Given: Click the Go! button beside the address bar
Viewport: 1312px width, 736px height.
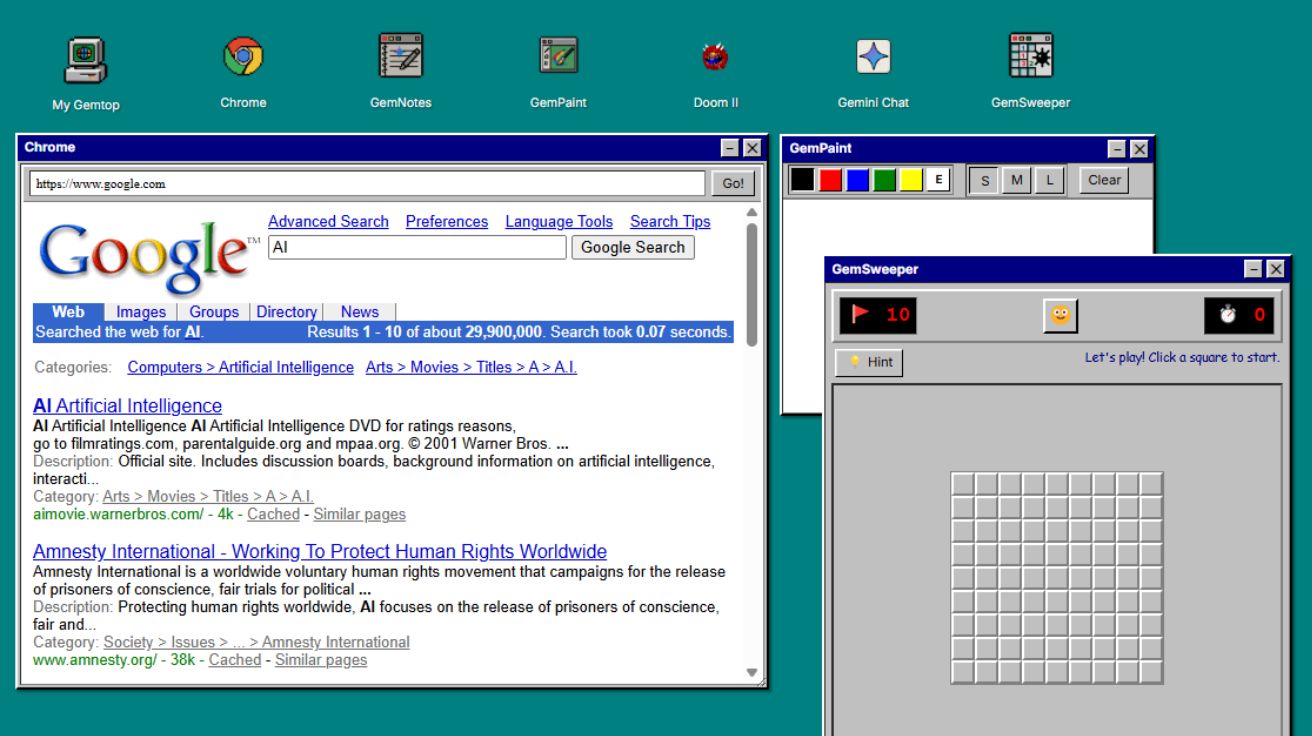Looking at the screenshot, I should pos(733,184).
